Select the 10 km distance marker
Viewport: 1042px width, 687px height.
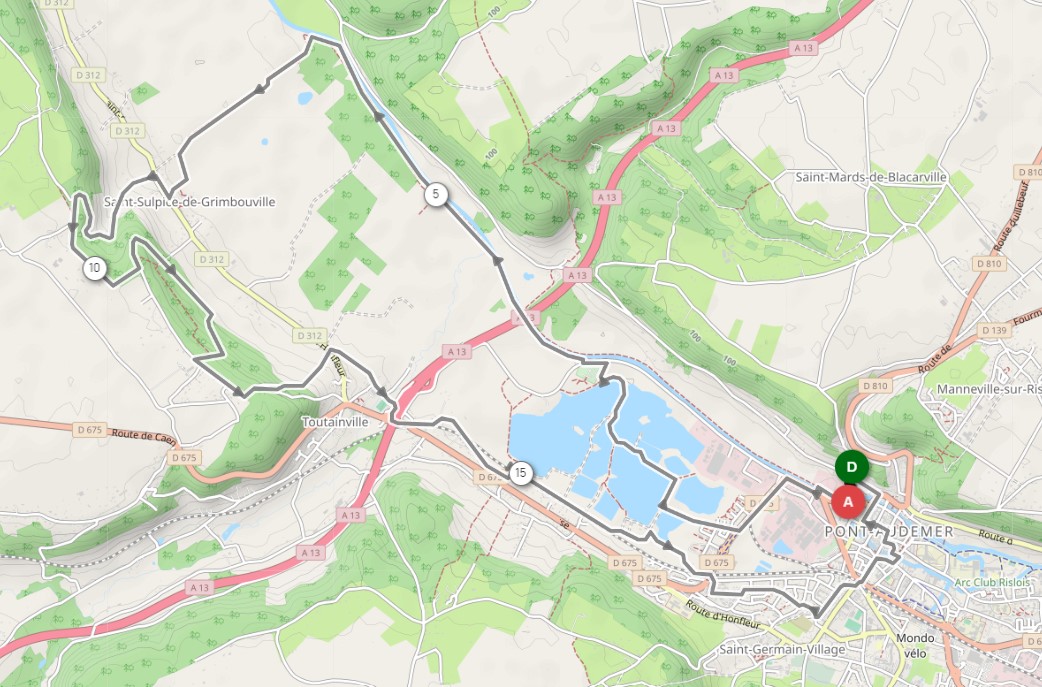(x=94, y=268)
